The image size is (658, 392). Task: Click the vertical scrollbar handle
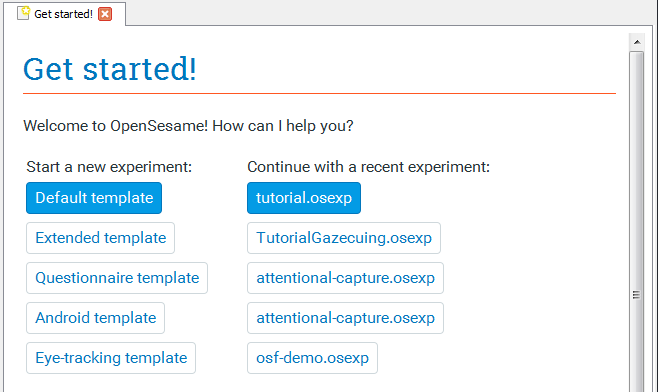(637, 222)
